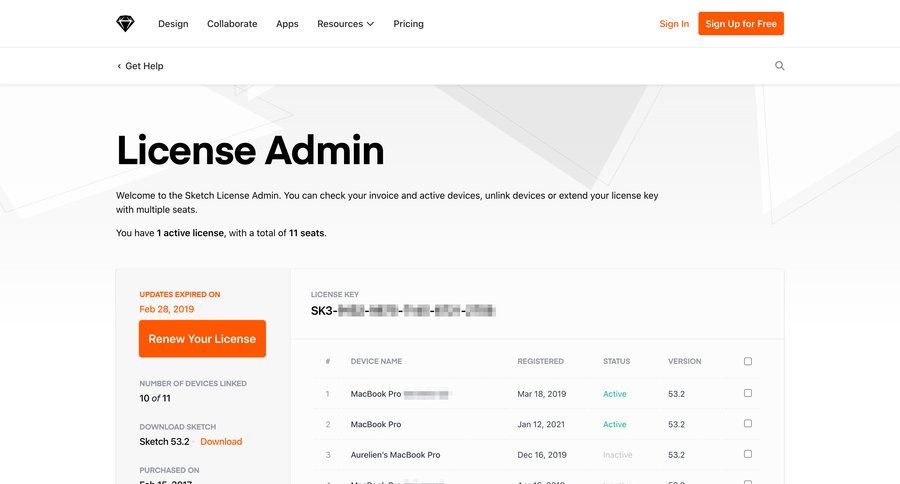
Task: Click the 53.2 version in row 3
Action: [x=676, y=455]
